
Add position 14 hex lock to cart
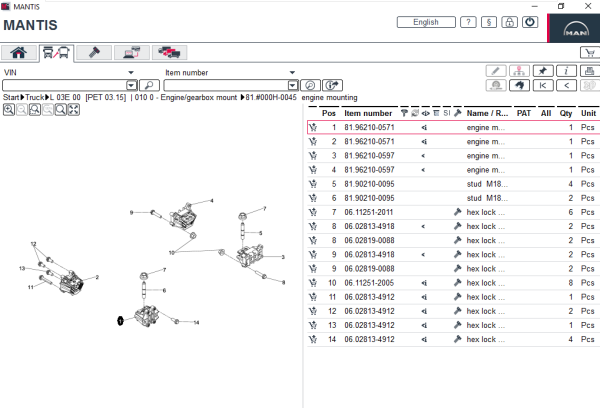pos(313,339)
